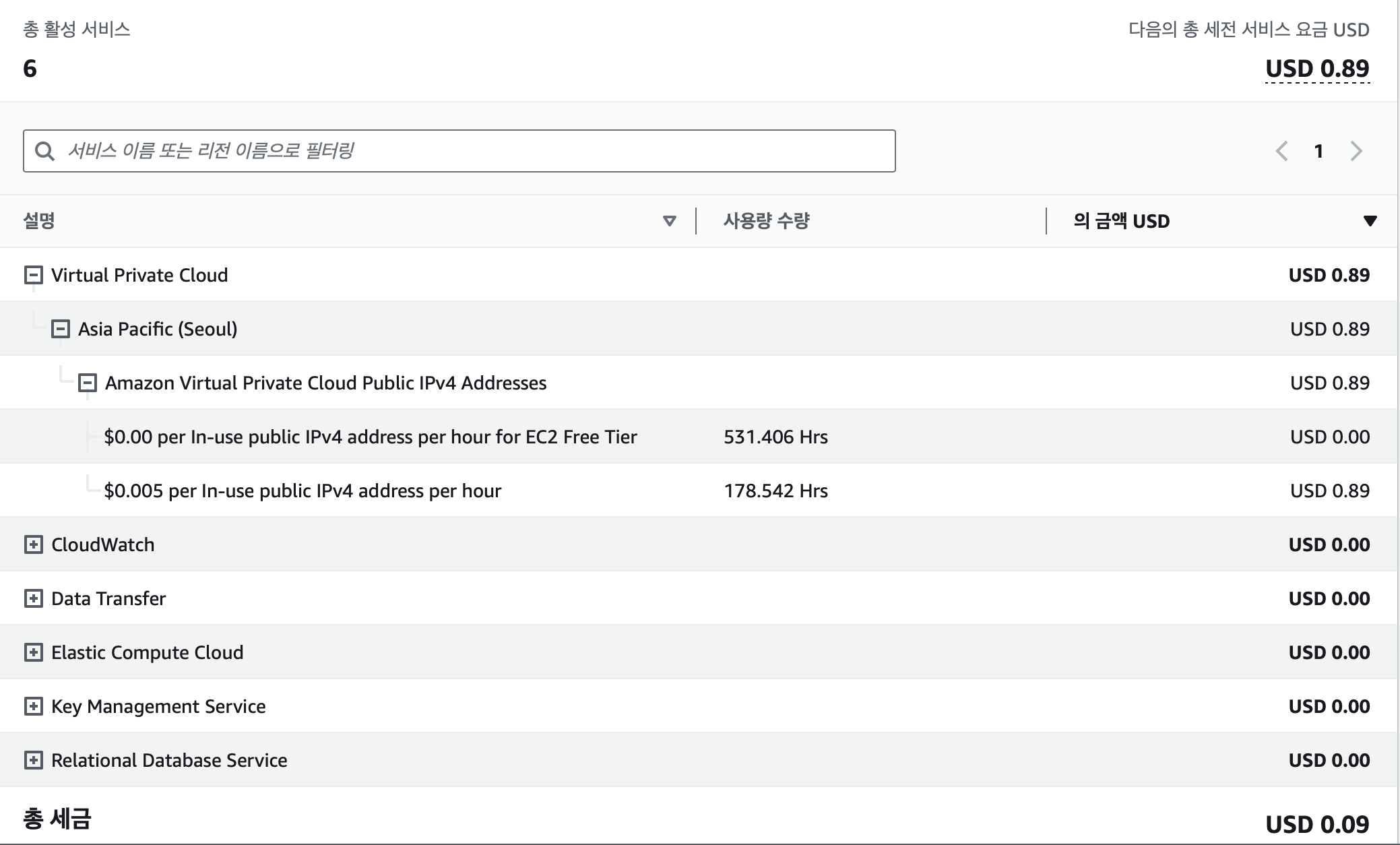Collapse Amazon VPC Public IPv4 Addresses group
Image resolution: width=1400 pixels, height=845 pixels.
(88, 383)
